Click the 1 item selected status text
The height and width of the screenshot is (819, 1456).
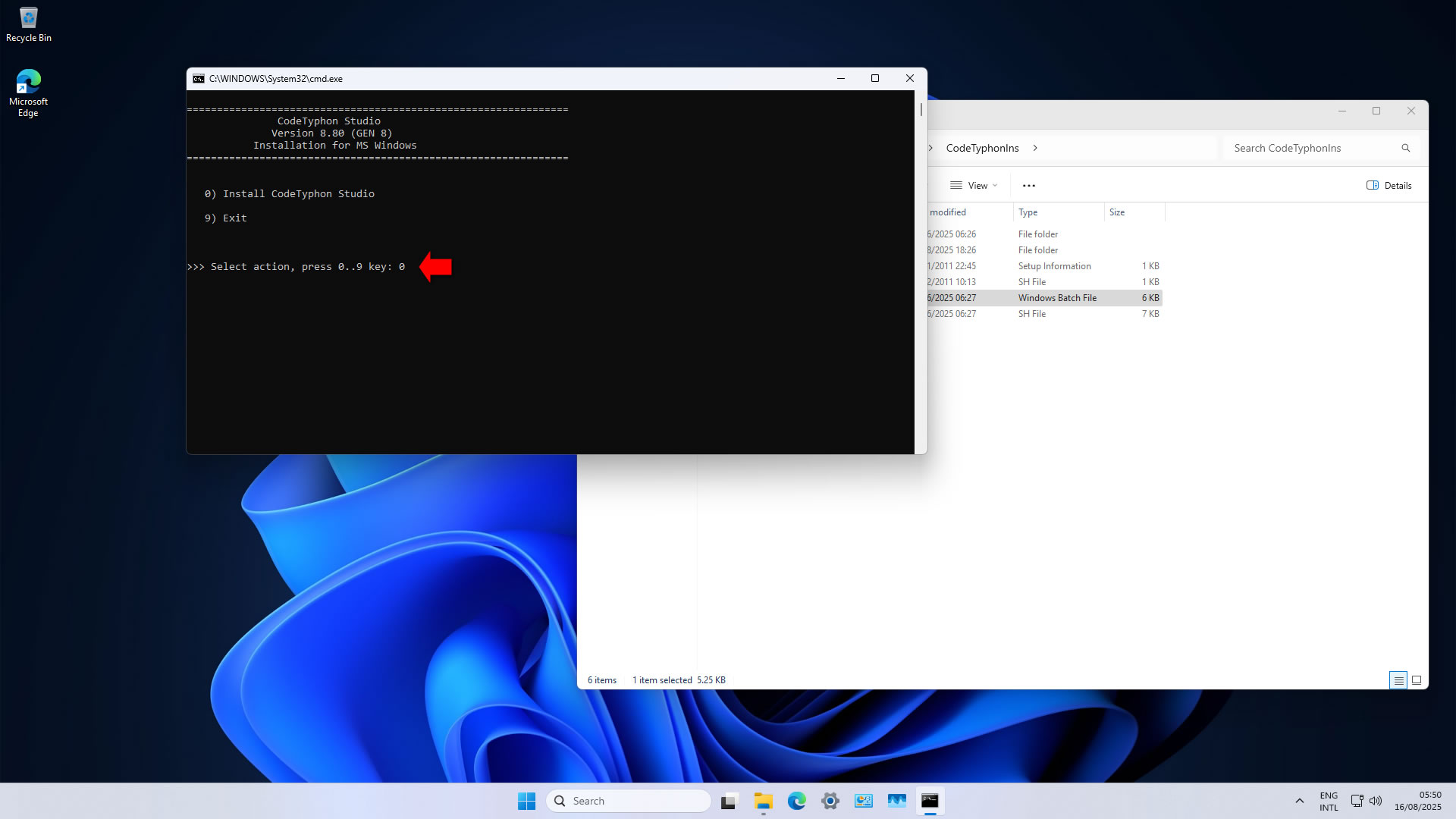coord(662,680)
